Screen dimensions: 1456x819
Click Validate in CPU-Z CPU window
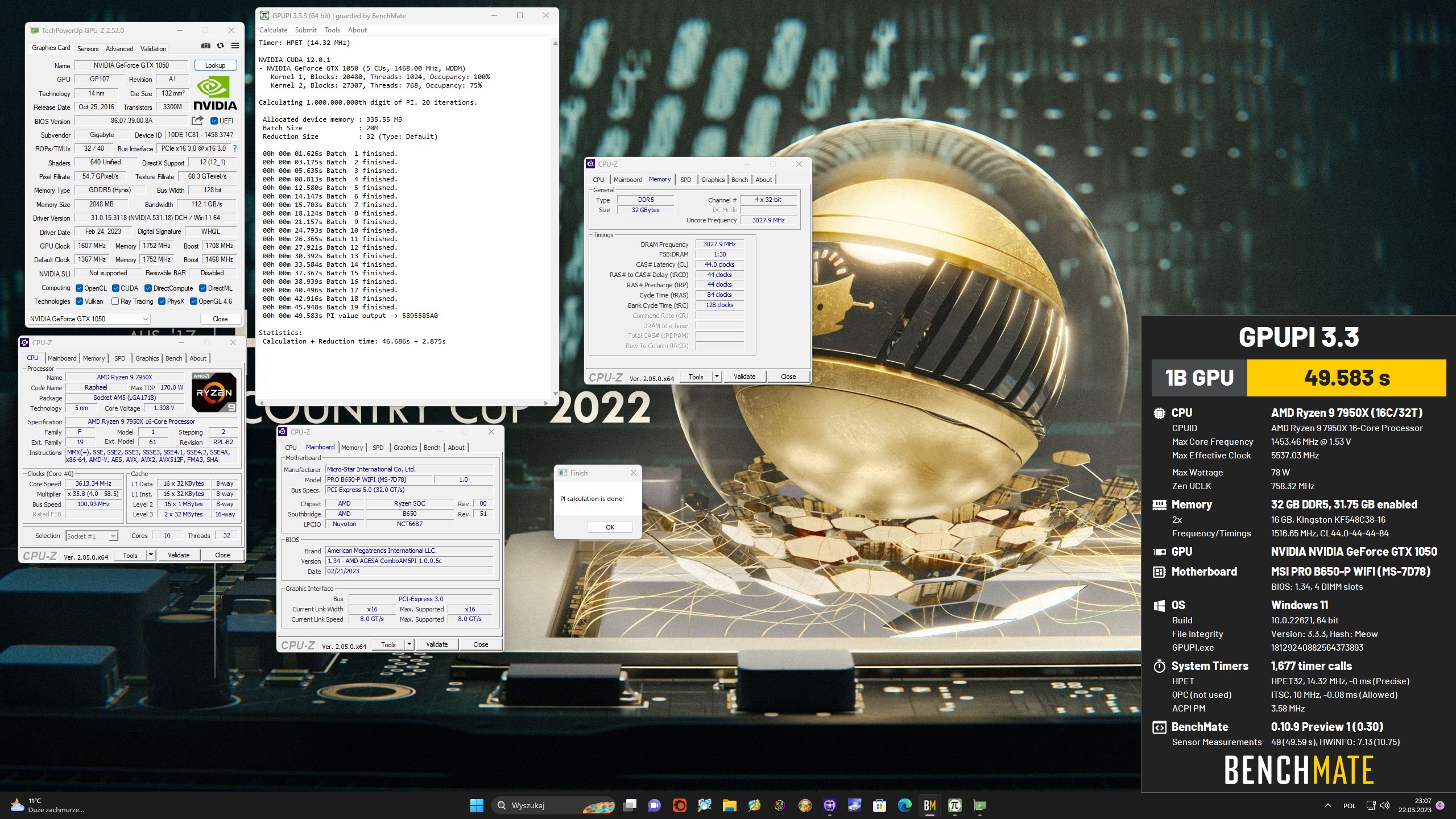click(179, 555)
